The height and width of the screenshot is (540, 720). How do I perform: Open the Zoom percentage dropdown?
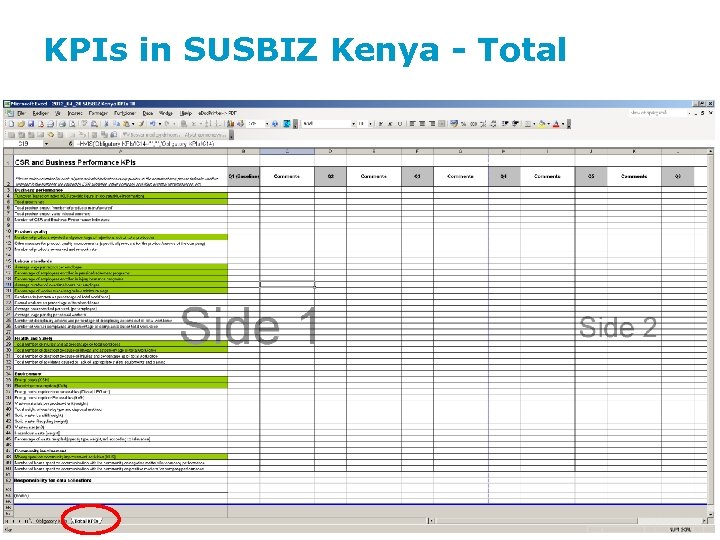tap(267, 124)
